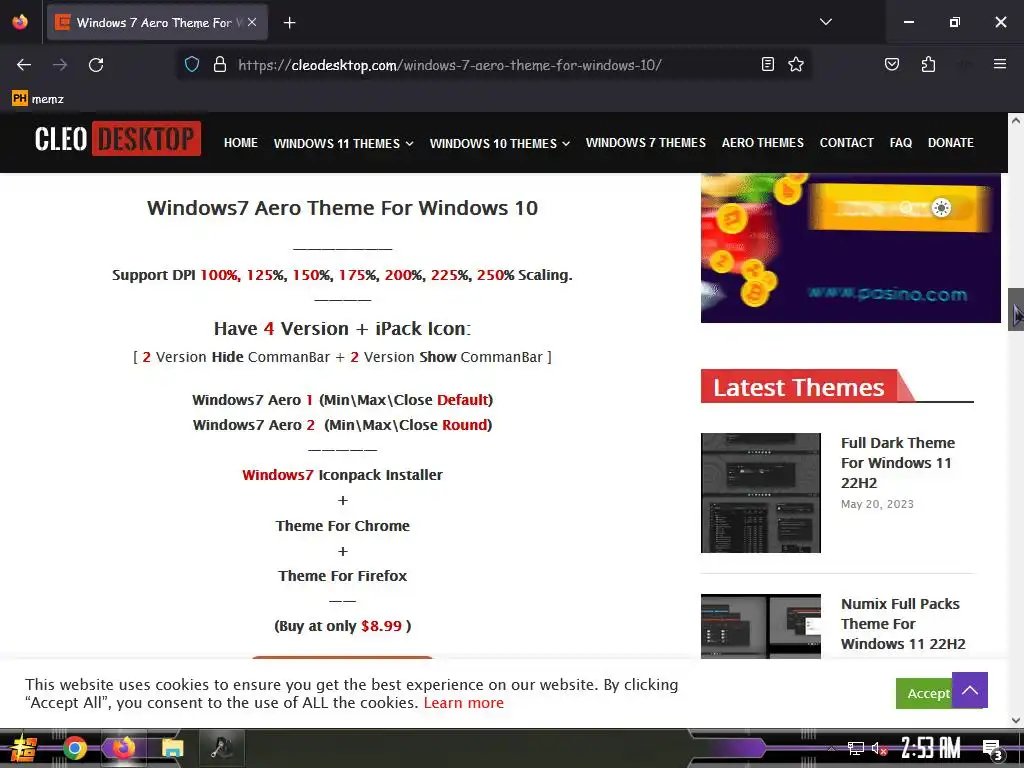Click the scrollbar up arrow
This screenshot has width=1024, height=768.
pos(1016,120)
